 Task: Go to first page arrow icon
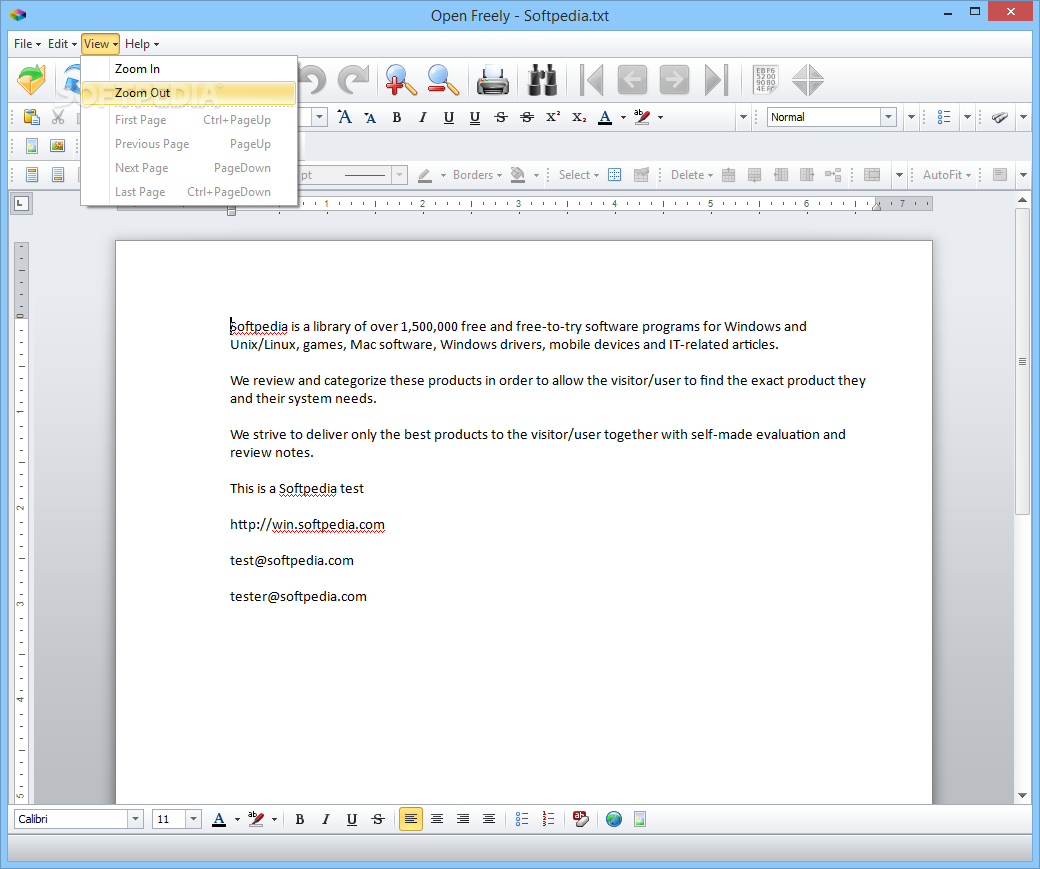[591, 80]
